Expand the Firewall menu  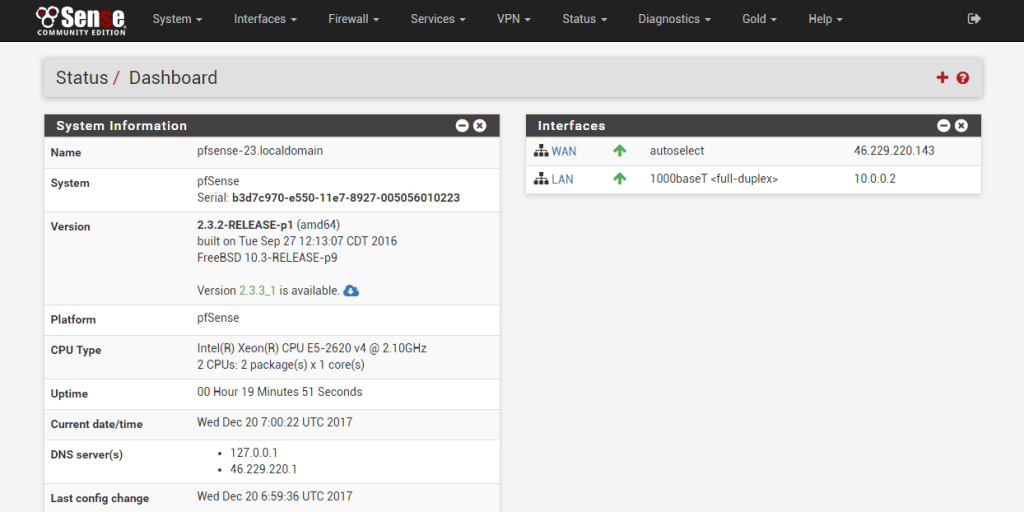(x=353, y=20)
